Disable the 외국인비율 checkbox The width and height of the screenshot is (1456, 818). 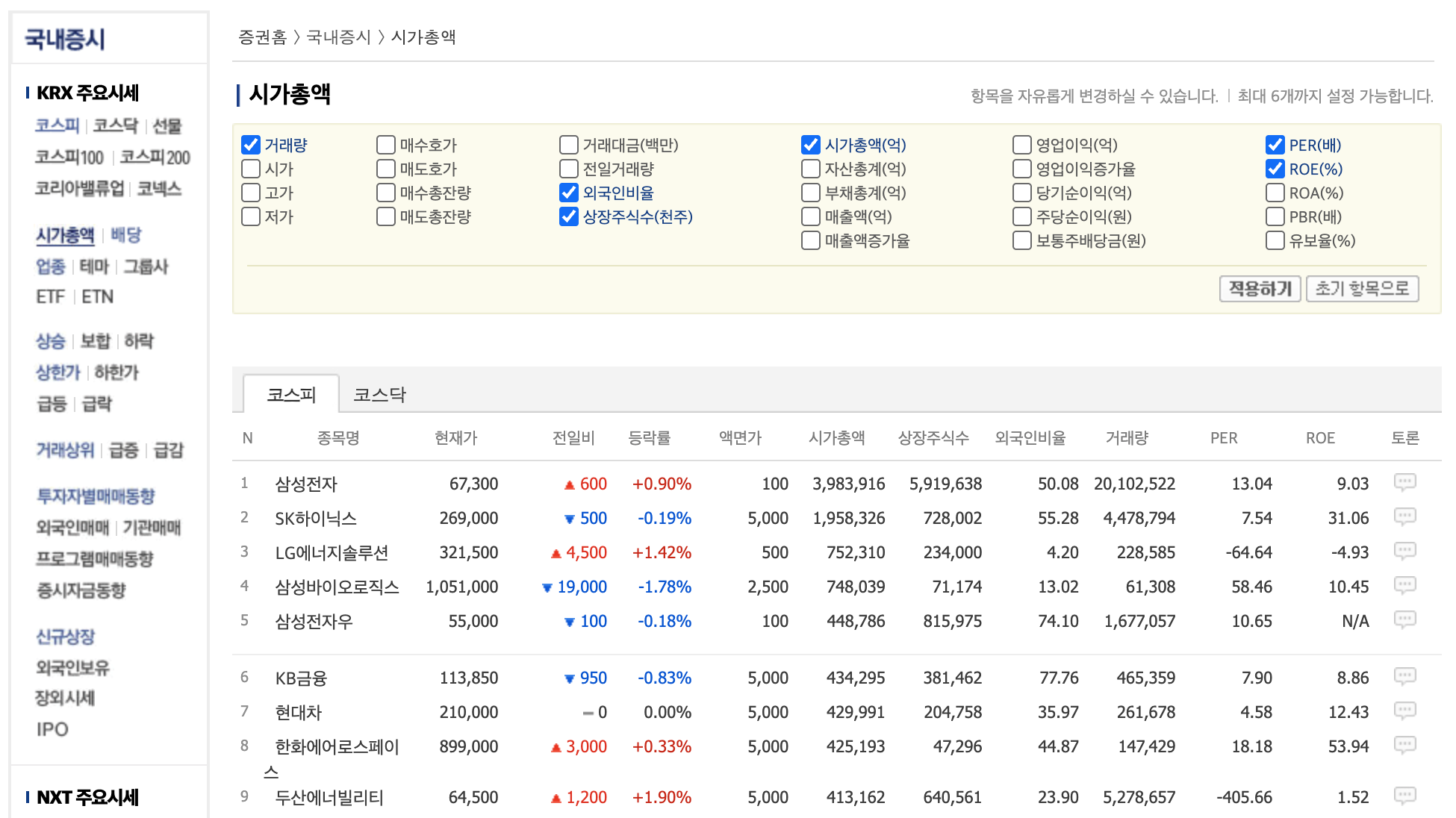(x=569, y=193)
